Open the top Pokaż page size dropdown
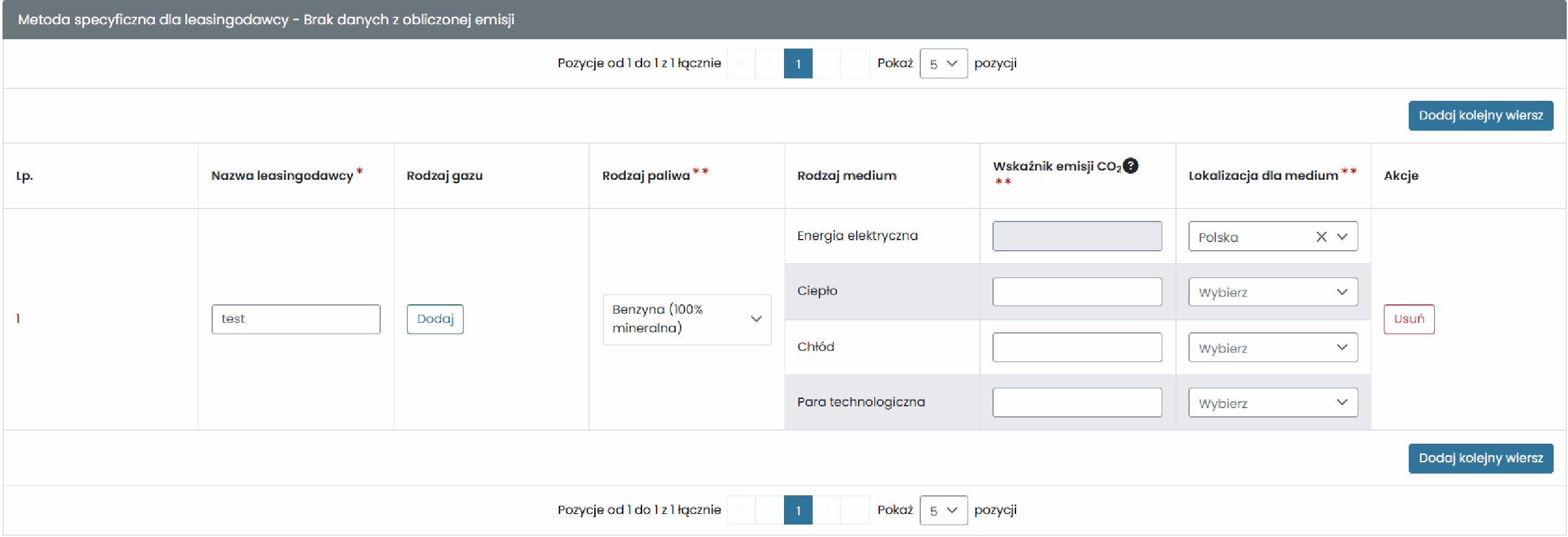The image size is (1568, 537). tap(943, 63)
